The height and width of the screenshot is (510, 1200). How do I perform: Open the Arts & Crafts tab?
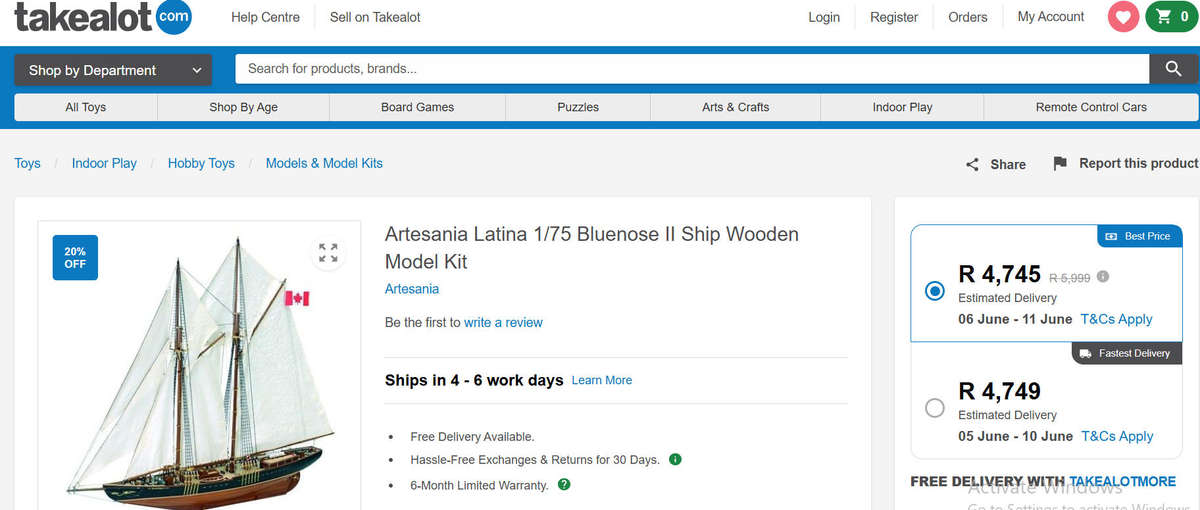(735, 107)
